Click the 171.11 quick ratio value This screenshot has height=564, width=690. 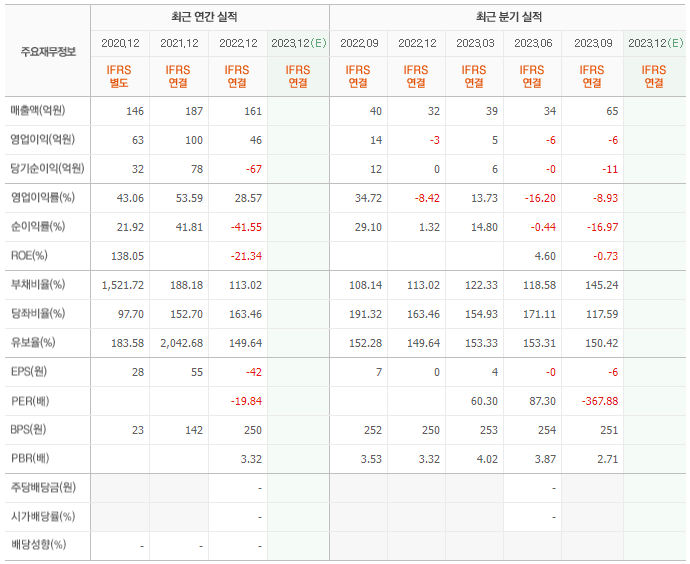click(540, 314)
